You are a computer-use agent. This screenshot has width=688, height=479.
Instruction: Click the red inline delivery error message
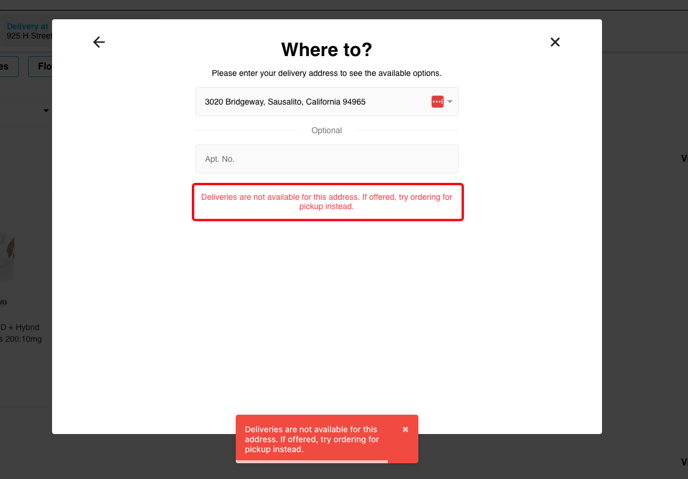327,202
